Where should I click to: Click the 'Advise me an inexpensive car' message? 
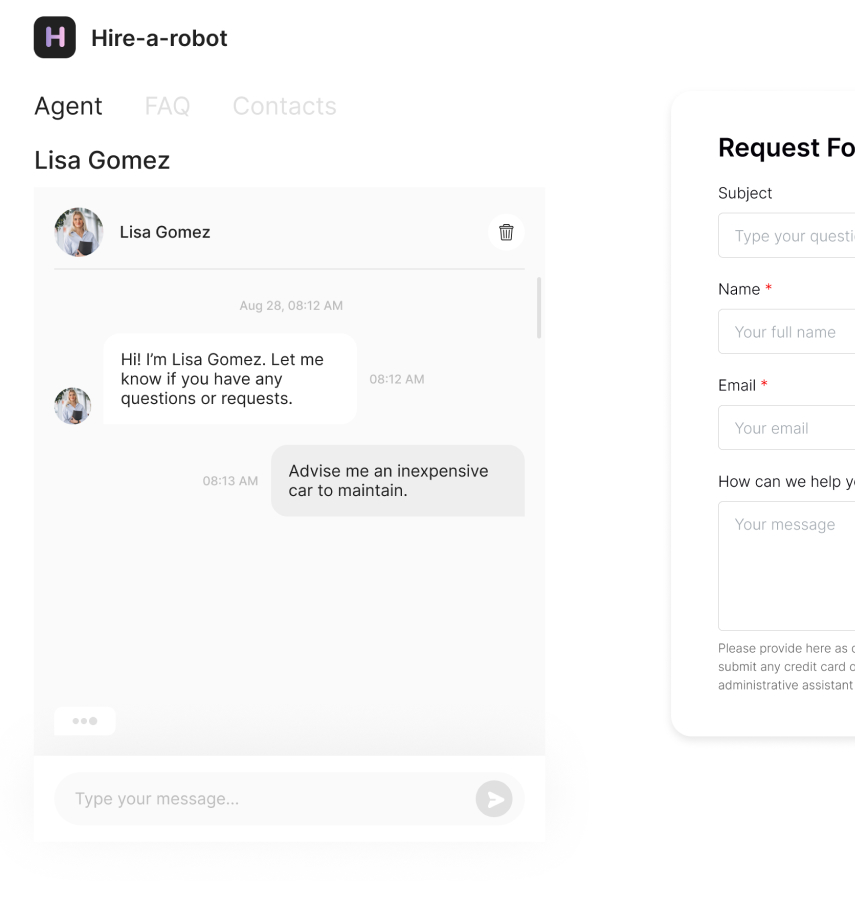click(397, 481)
